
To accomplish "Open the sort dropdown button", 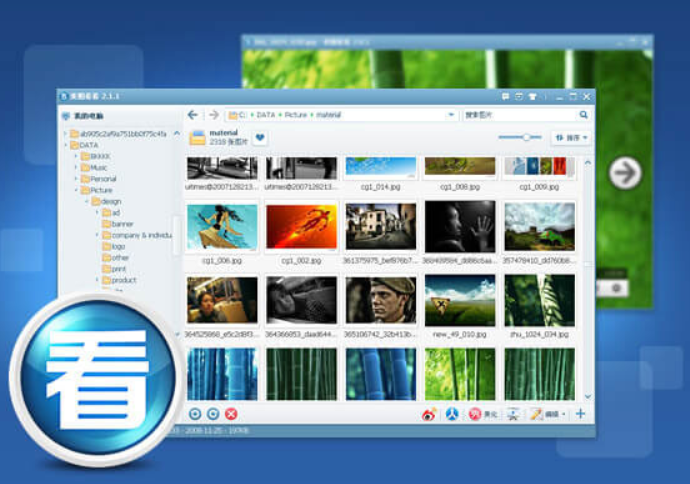I will (571, 138).
